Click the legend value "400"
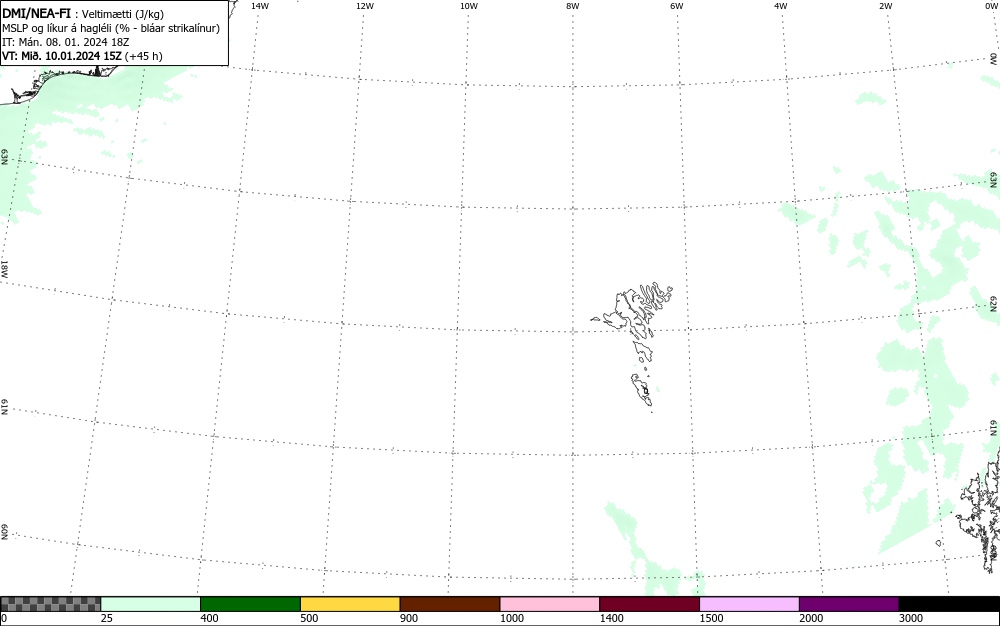Viewport: 1000px width, 626px height. [x=209, y=618]
